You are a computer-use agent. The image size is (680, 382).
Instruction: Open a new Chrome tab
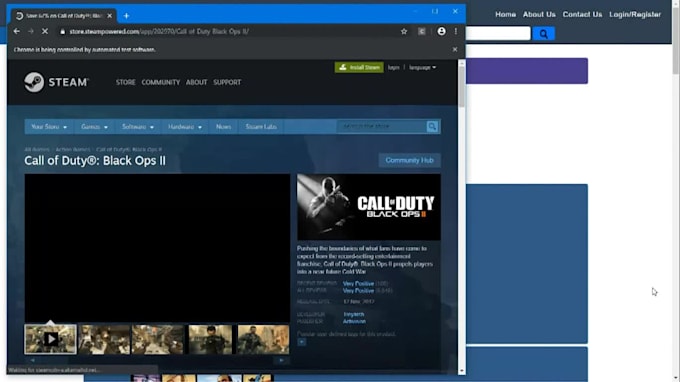click(x=126, y=16)
